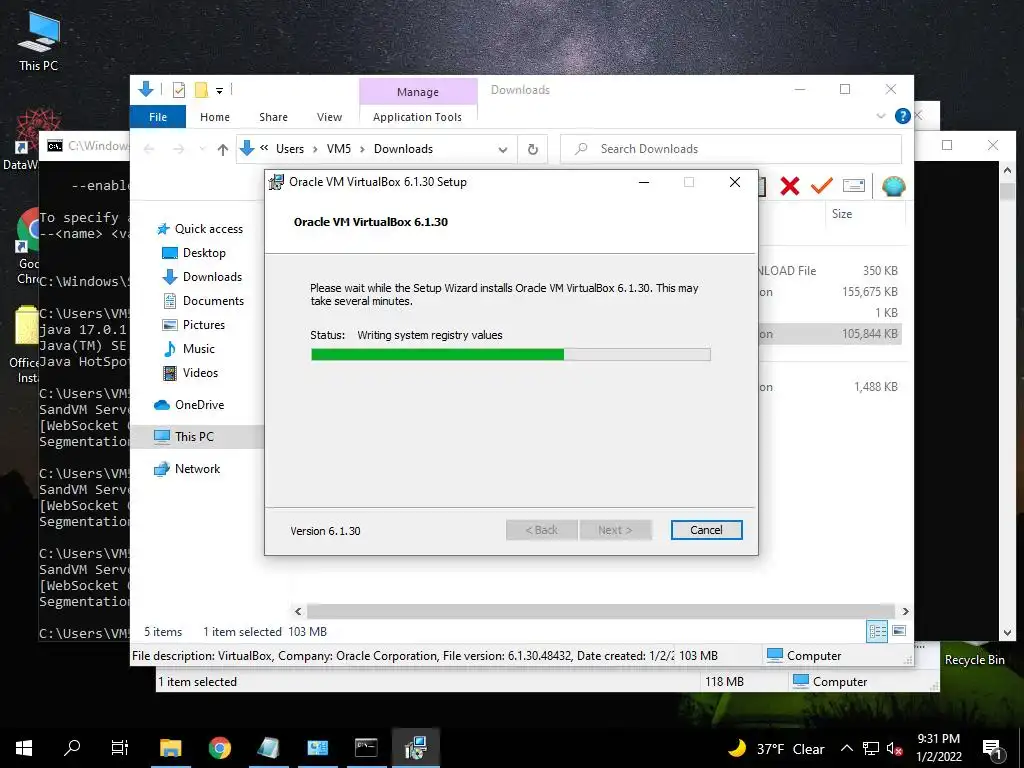Viewport: 1024px width, 768px height.
Task: Switch to Details view layout icon
Action: 877,631
